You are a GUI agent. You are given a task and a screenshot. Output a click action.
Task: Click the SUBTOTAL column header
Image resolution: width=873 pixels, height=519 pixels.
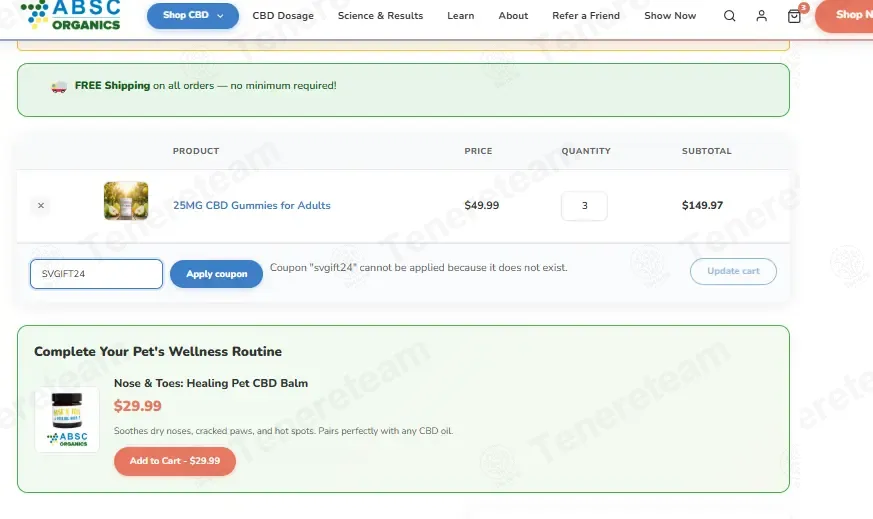click(x=707, y=151)
